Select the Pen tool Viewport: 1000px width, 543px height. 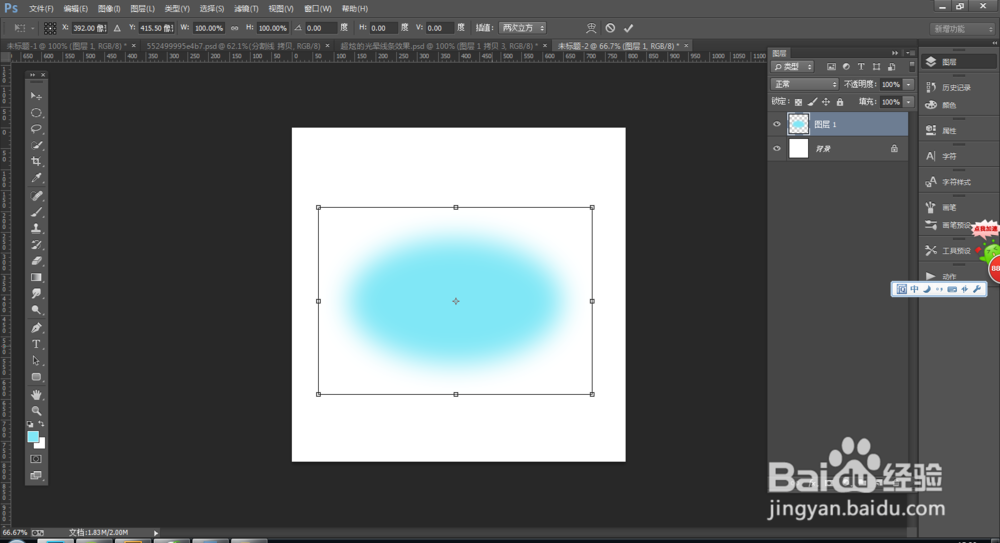coord(36,328)
